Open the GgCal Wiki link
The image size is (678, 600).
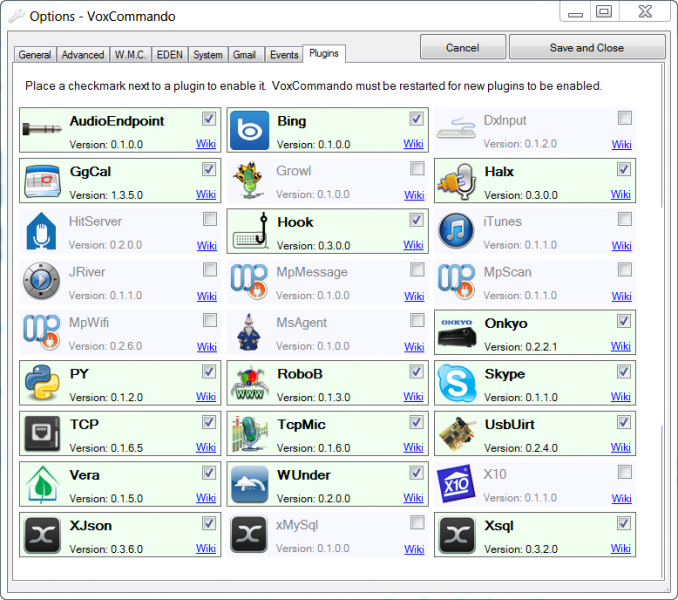click(x=206, y=194)
